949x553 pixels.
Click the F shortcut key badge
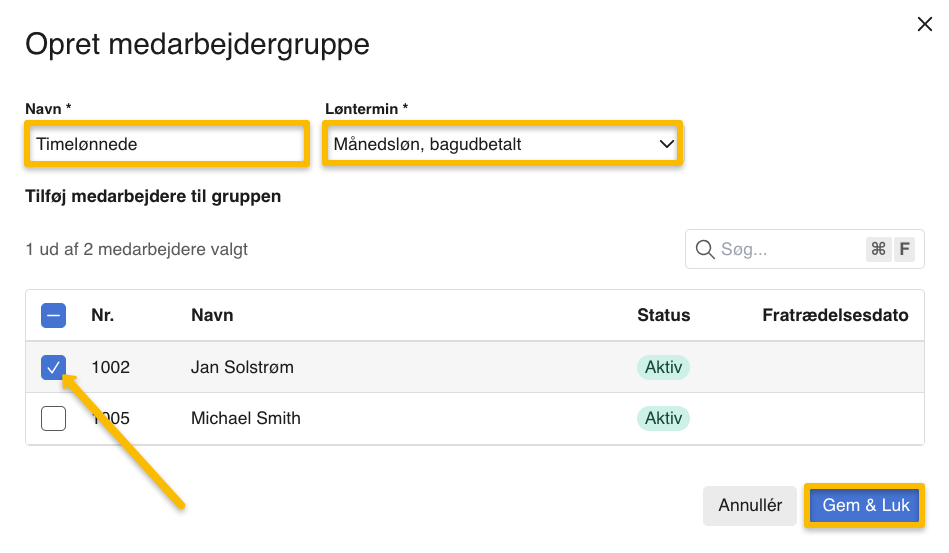click(x=904, y=250)
